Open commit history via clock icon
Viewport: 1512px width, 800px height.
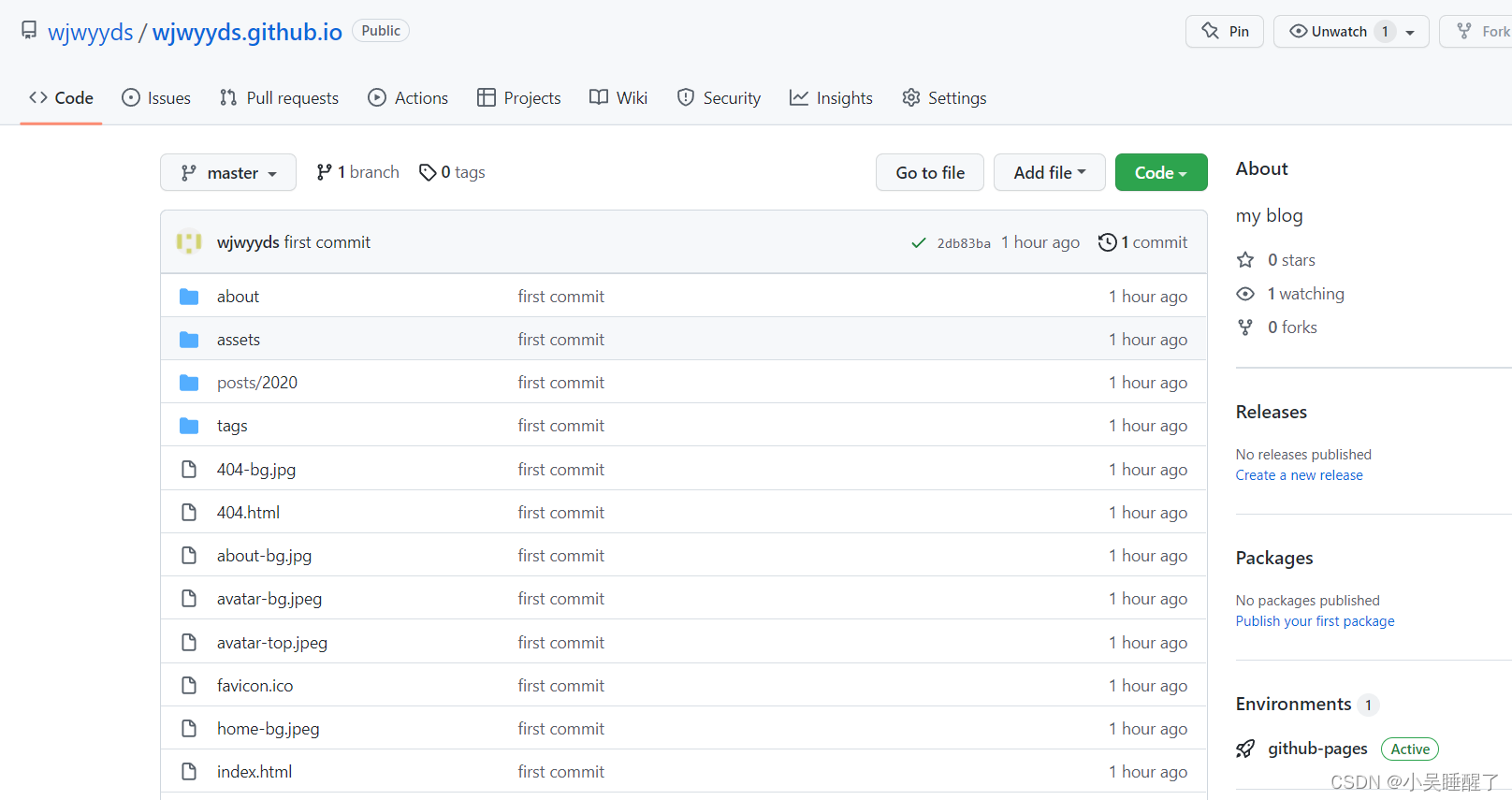[x=1107, y=242]
